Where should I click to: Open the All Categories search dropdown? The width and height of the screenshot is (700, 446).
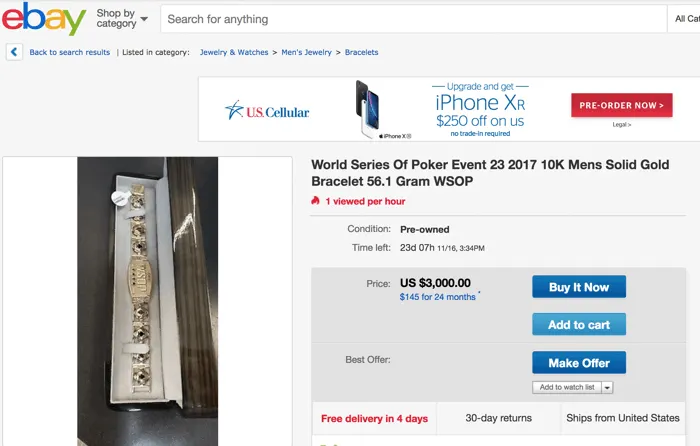685,19
